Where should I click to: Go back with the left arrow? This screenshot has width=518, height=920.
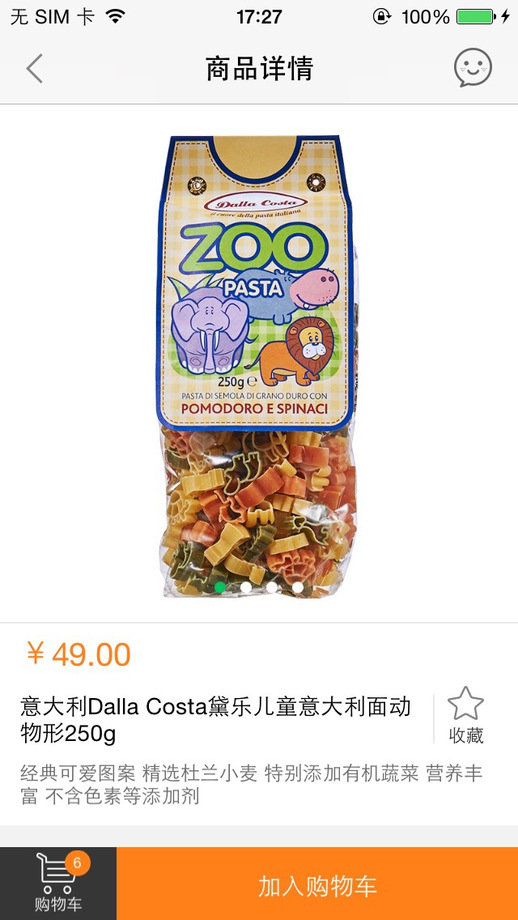click(x=35, y=68)
